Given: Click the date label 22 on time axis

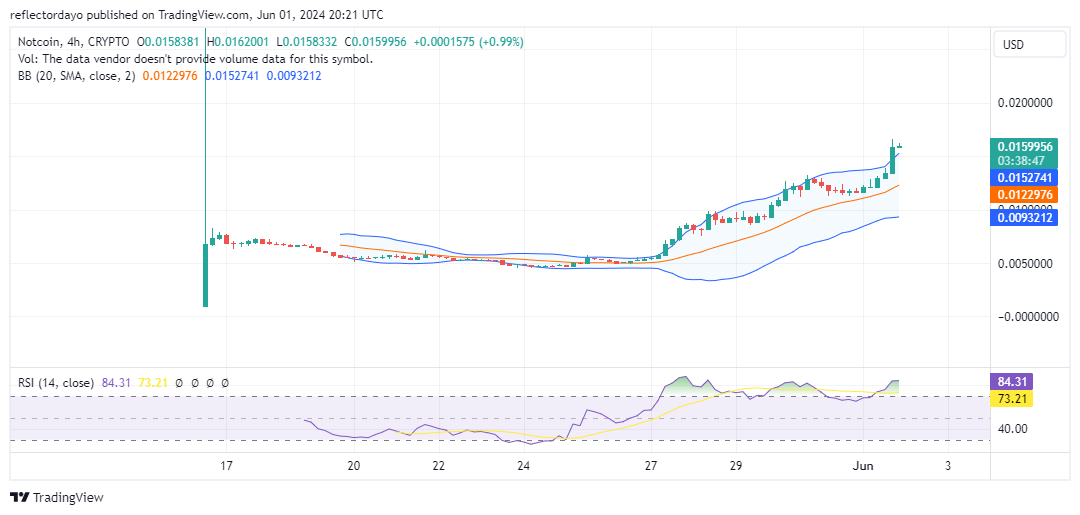Looking at the screenshot, I should tap(439, 465).
